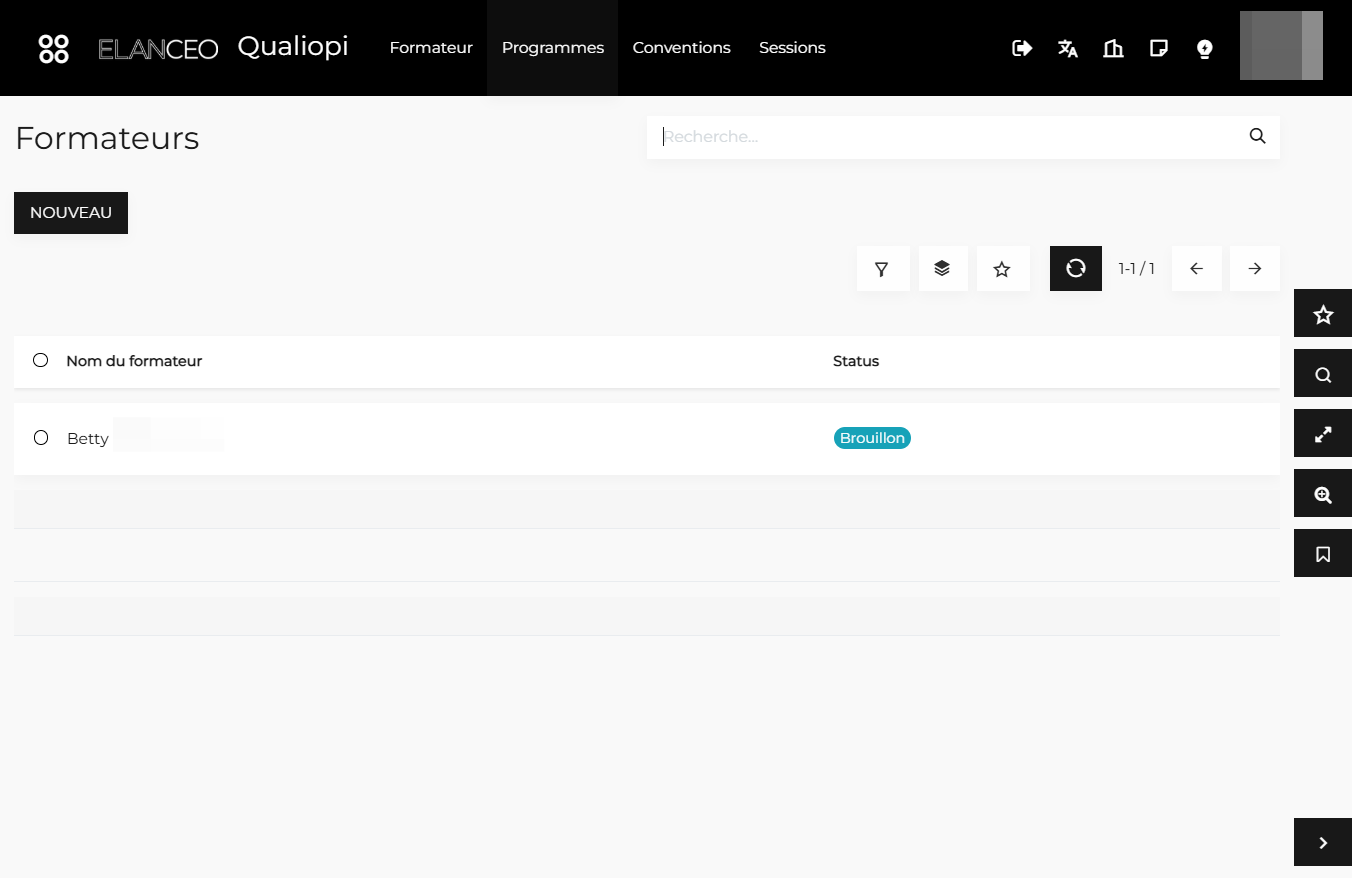Screen dimensions: 1352x878
Task: Open the group-by layers options
Action: point(942,269)
